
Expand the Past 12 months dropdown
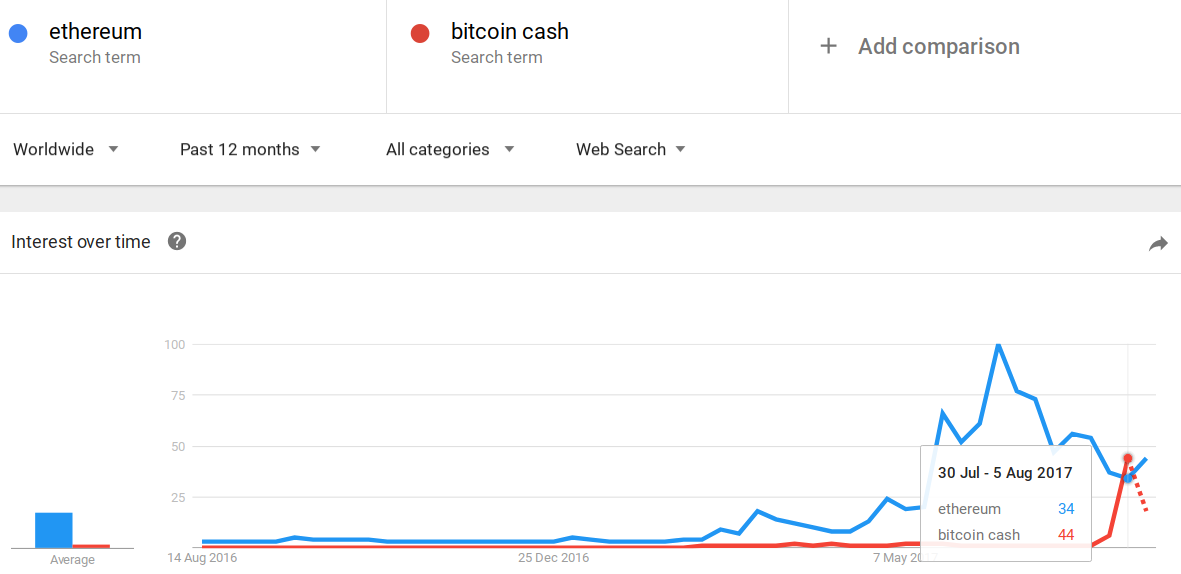(x=251, y=149)
